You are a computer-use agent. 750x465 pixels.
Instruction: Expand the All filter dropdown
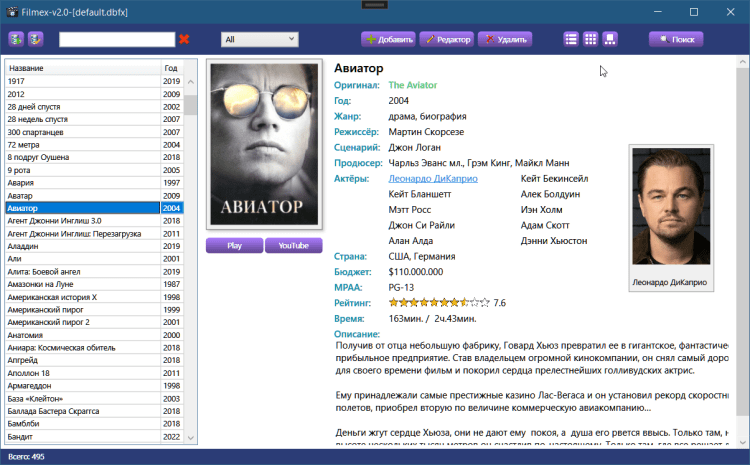(259, 39)
